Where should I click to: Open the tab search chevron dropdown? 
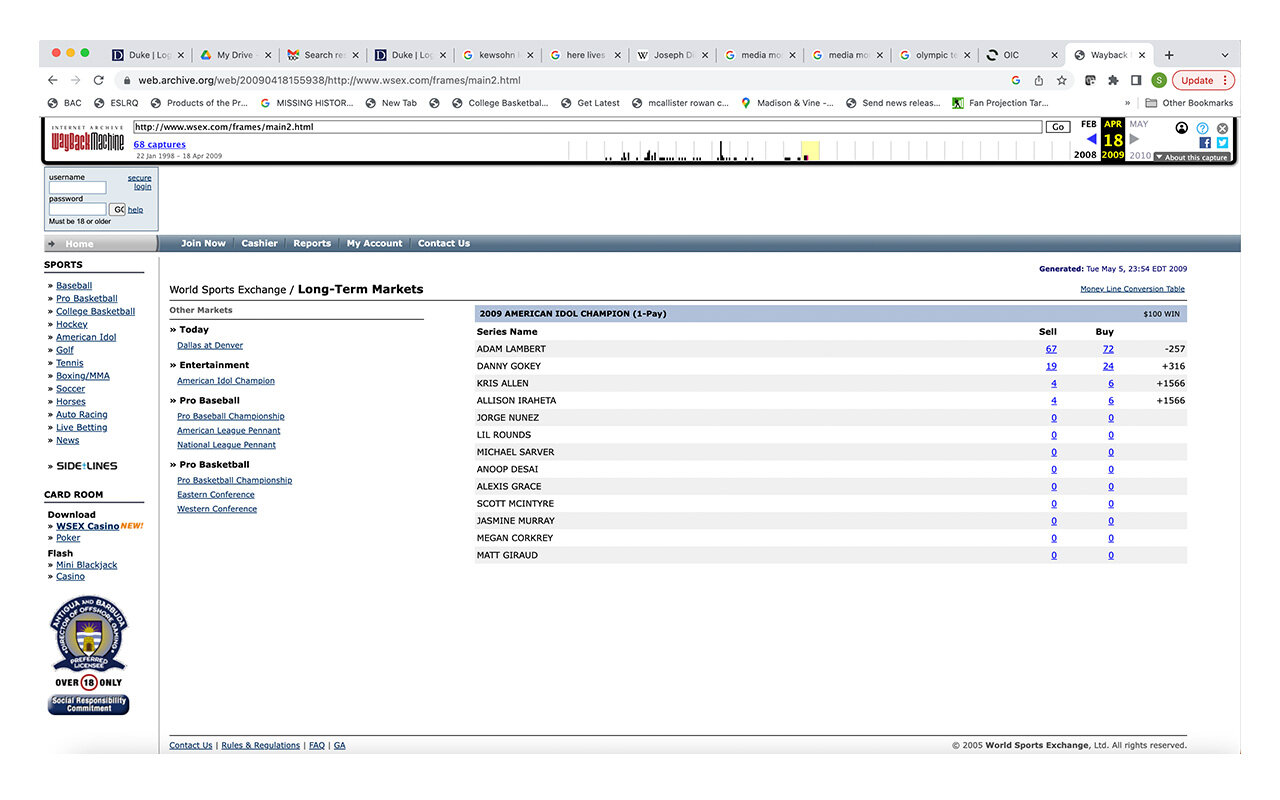[1225, 55]
